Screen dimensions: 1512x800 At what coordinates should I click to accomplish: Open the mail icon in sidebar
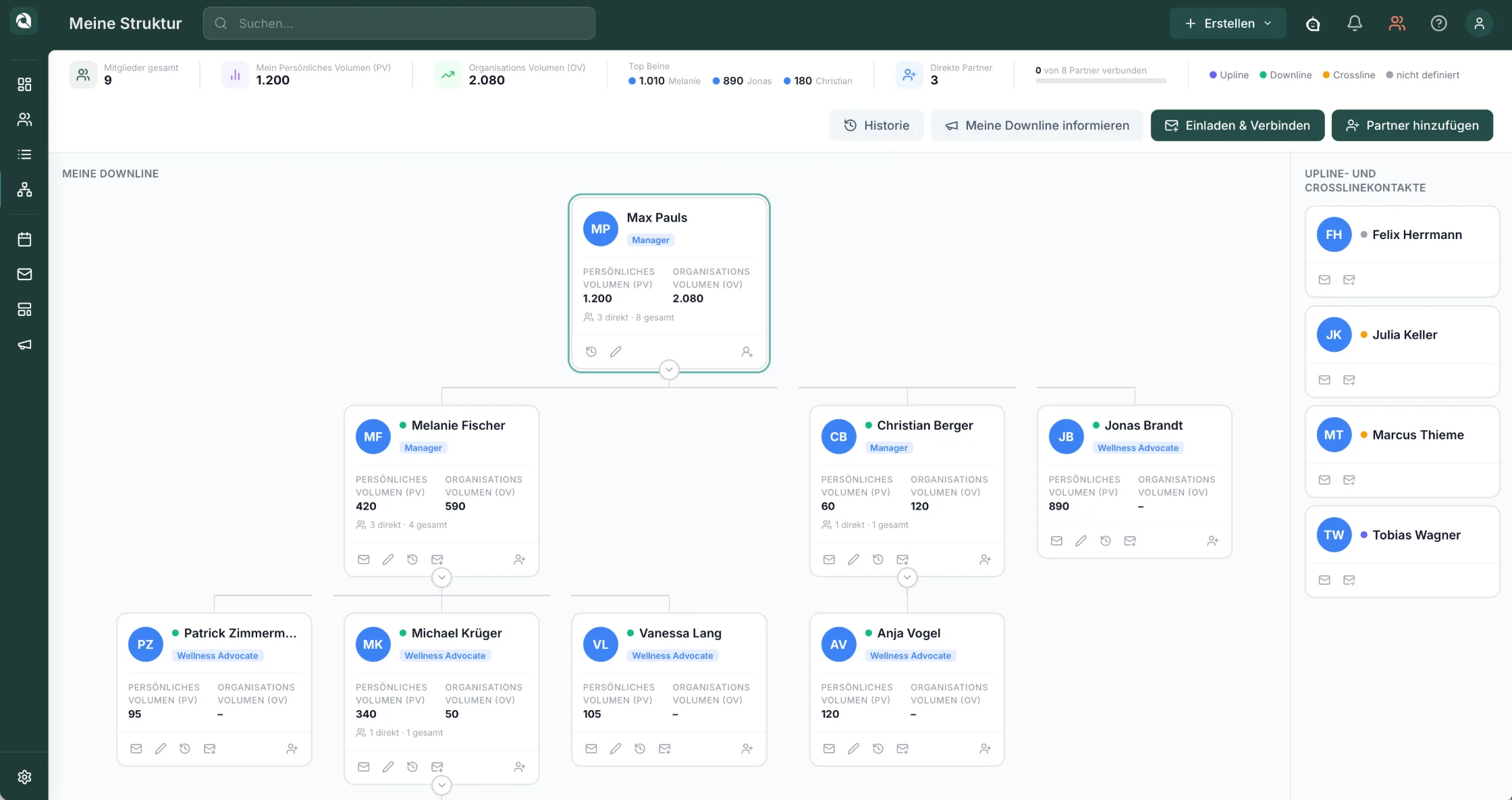pyautogui.click(x=24, y=274)
